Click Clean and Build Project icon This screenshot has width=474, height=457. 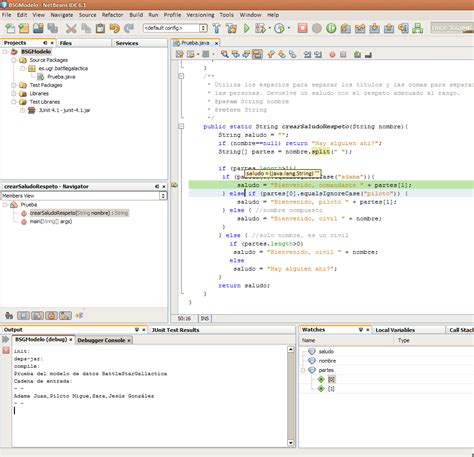click(231, 28)
